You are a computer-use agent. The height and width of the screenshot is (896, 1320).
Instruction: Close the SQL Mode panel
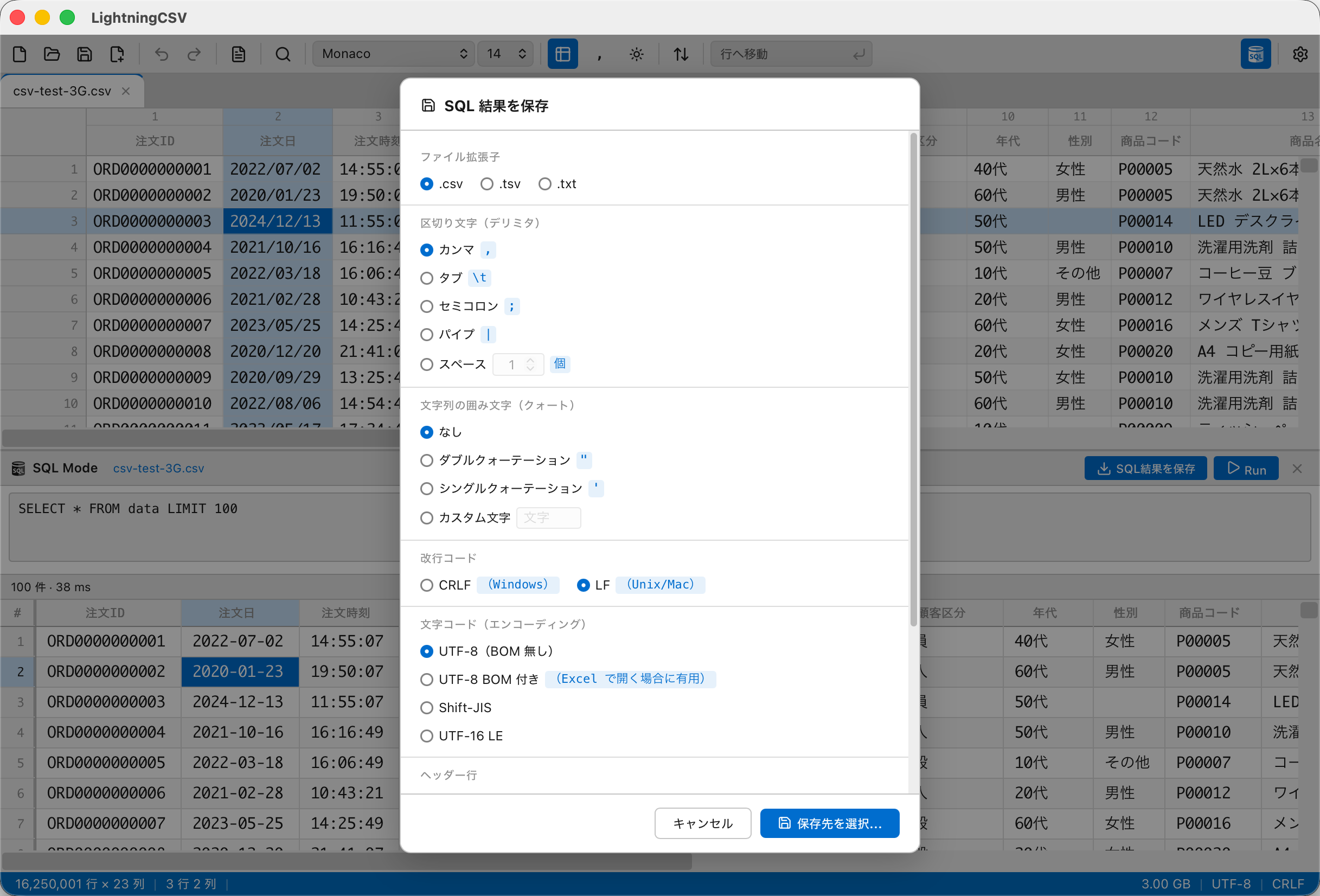coord(1297,469)
